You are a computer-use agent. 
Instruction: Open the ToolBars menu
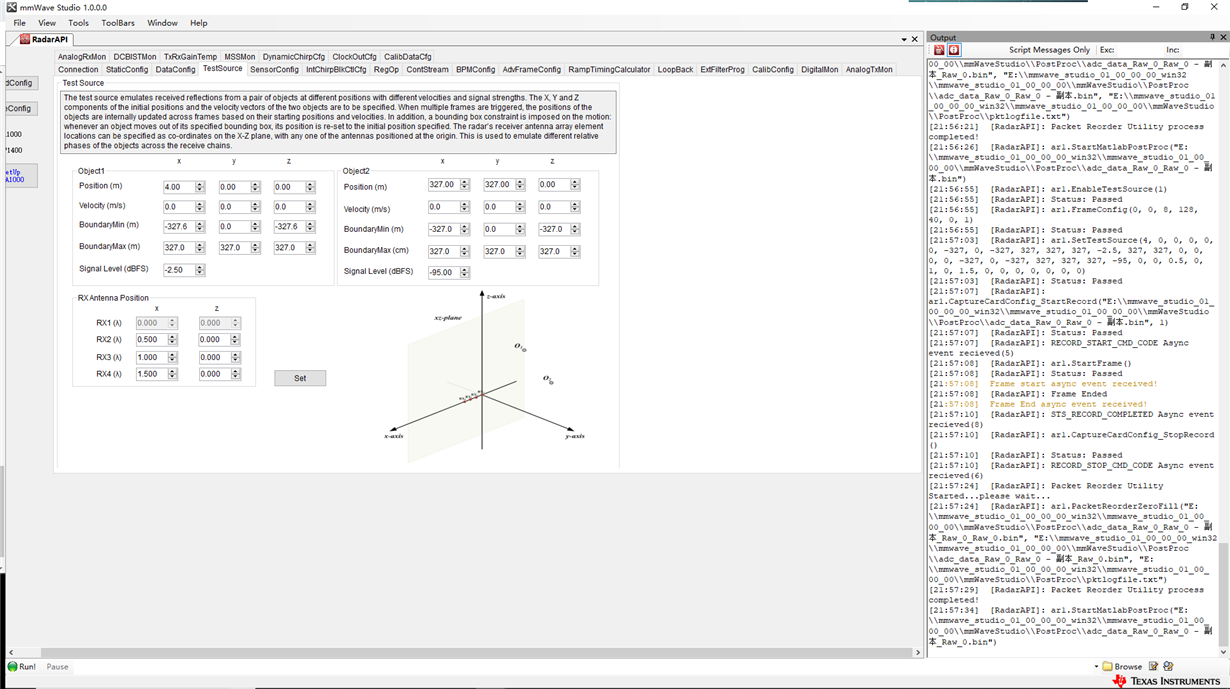pos(118,23)
